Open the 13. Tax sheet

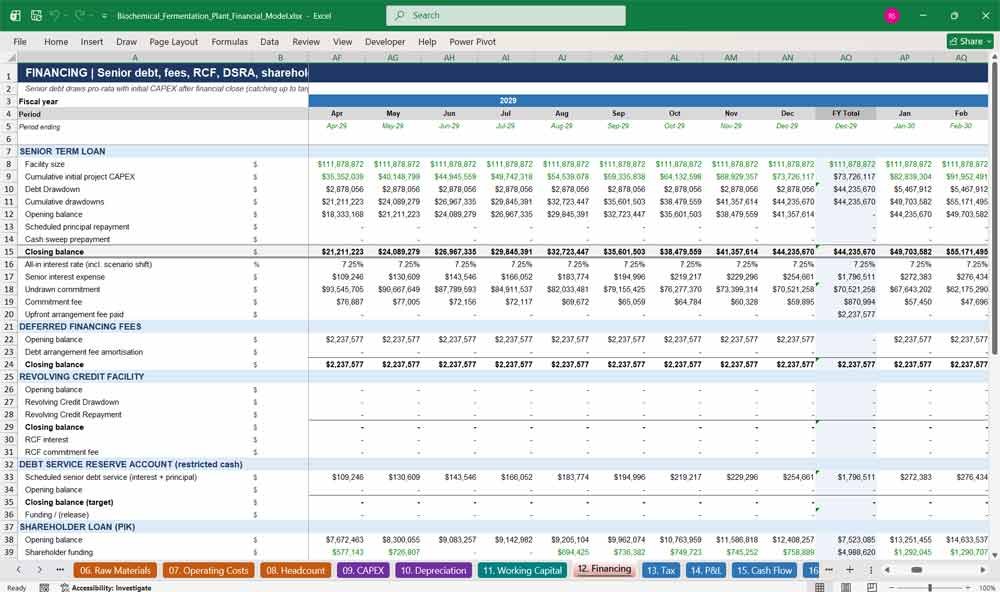tap(661, 570)
